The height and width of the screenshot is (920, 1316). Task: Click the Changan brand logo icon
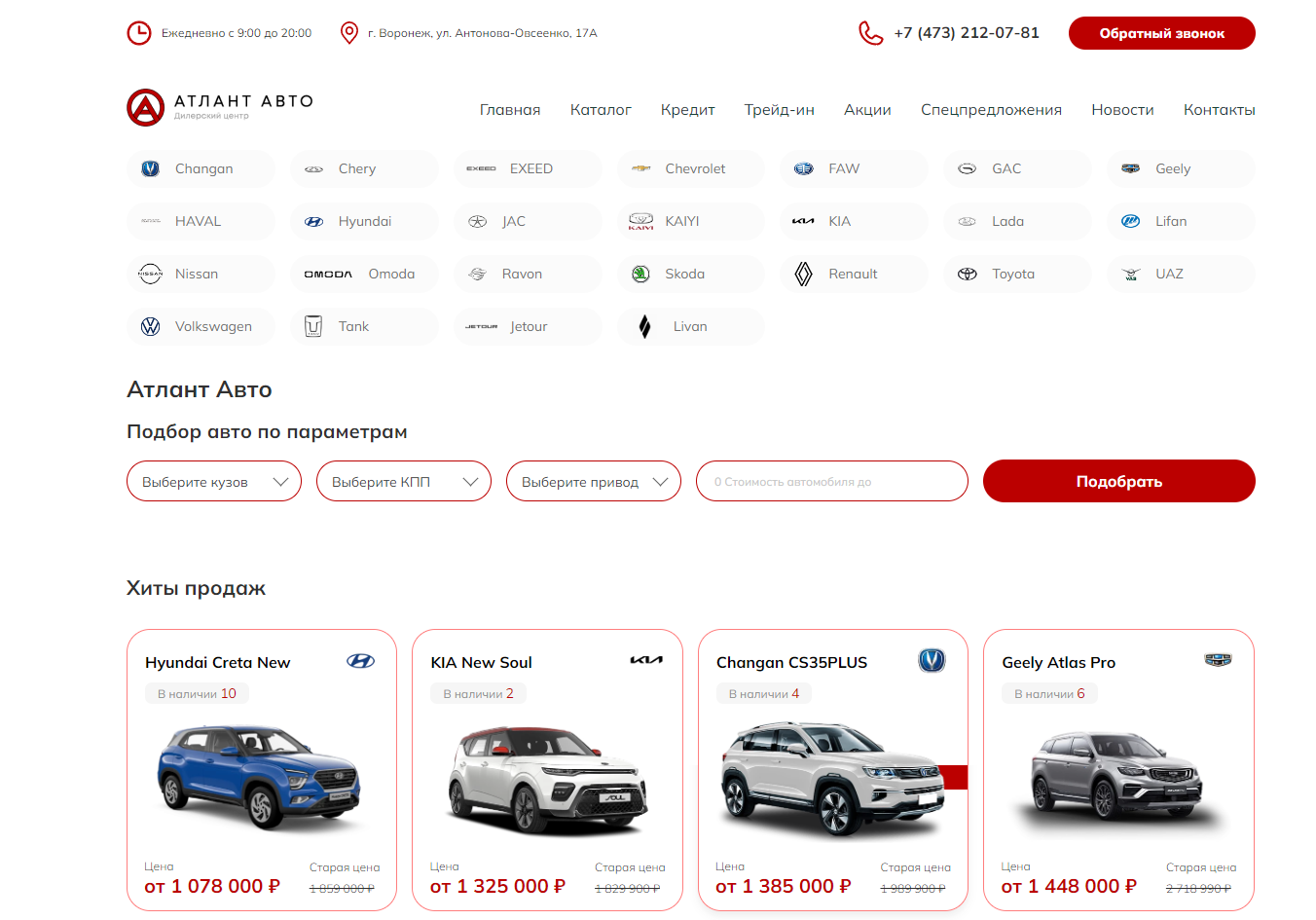click(150, 168)
